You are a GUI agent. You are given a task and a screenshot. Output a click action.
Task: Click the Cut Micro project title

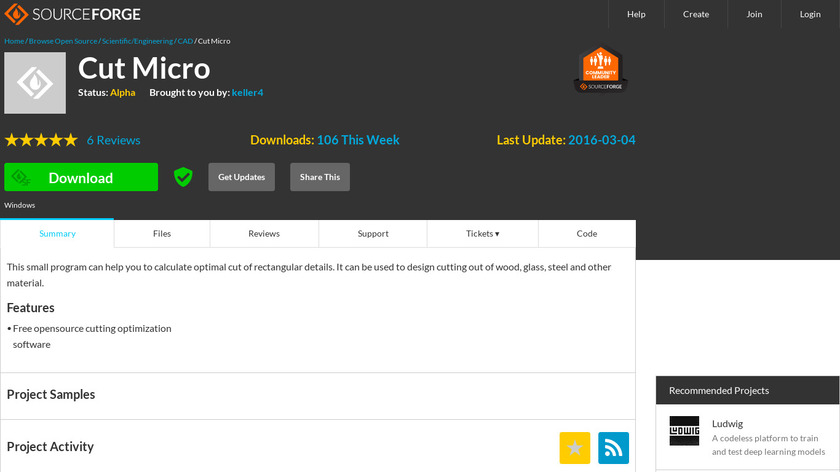[144, 69]
